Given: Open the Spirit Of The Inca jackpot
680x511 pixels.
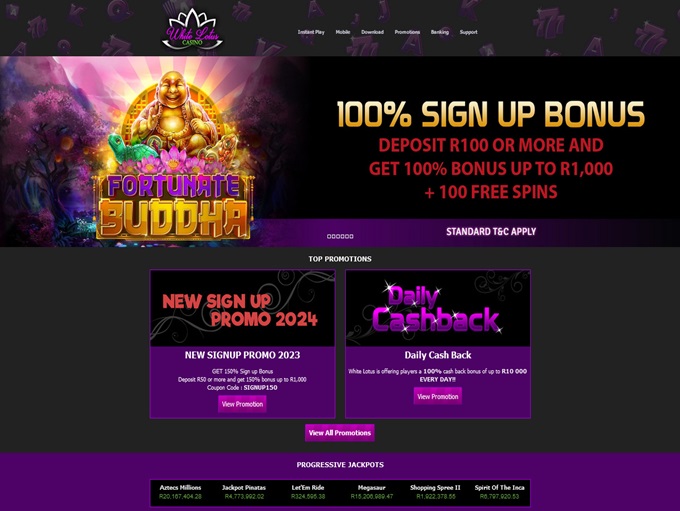Looking at the screenshot, I should pyautogui.click(x=500, y=492).
